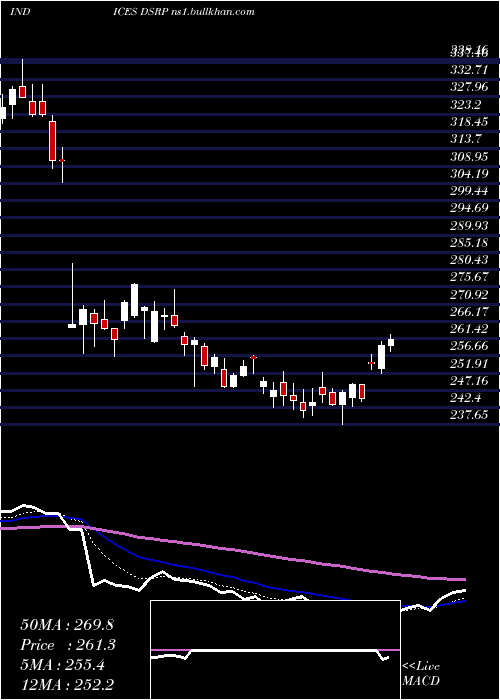This screenshot has height=700, width=500.
Task: Click the 12MA : 252.2 readout
Action: 66,684
